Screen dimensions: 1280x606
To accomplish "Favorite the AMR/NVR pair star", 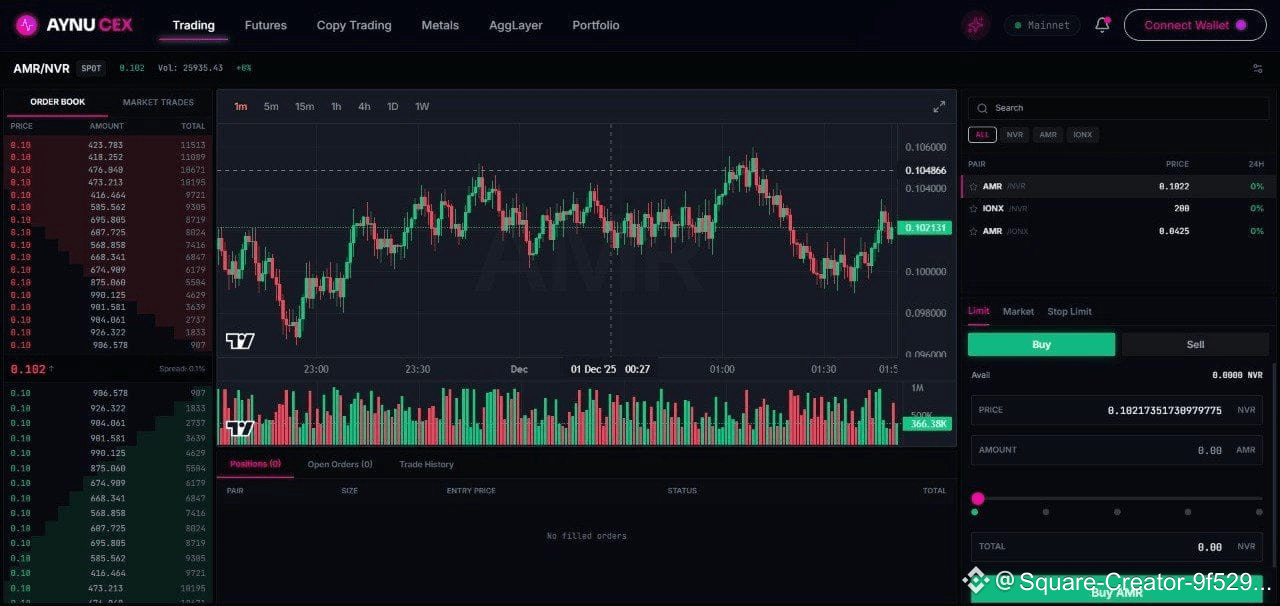I will click(973, 186).
